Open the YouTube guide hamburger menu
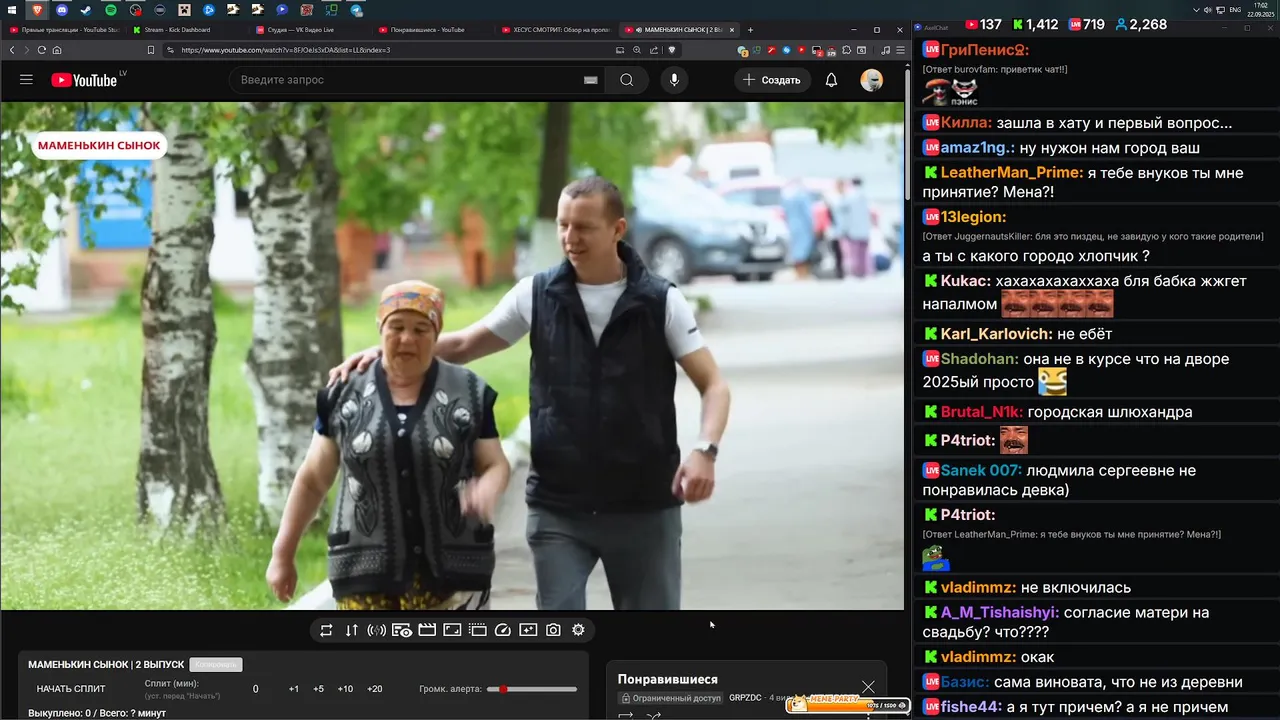 (26, 80)
